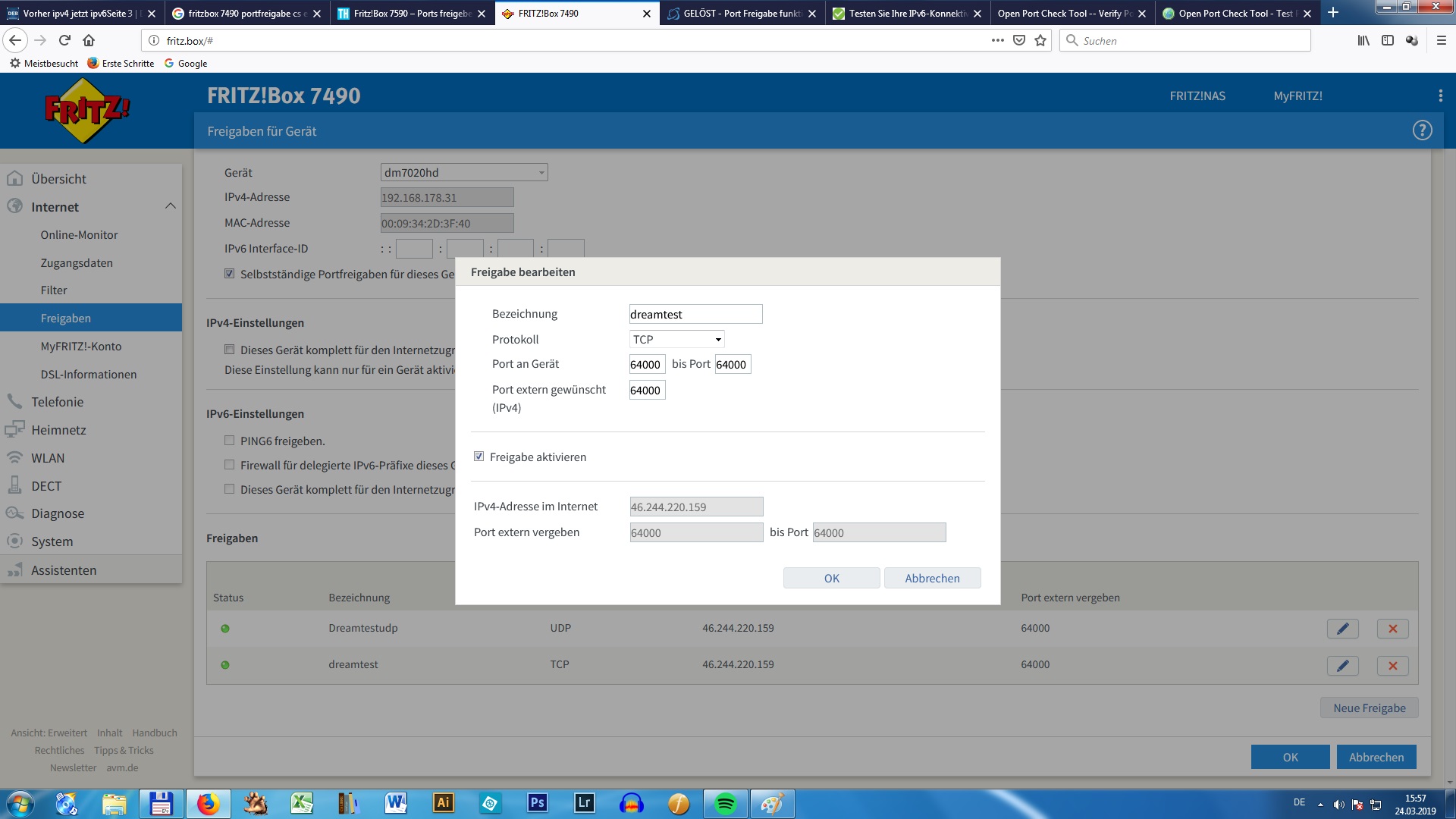Open Lightroom from the taskbar

click(584, 803)
